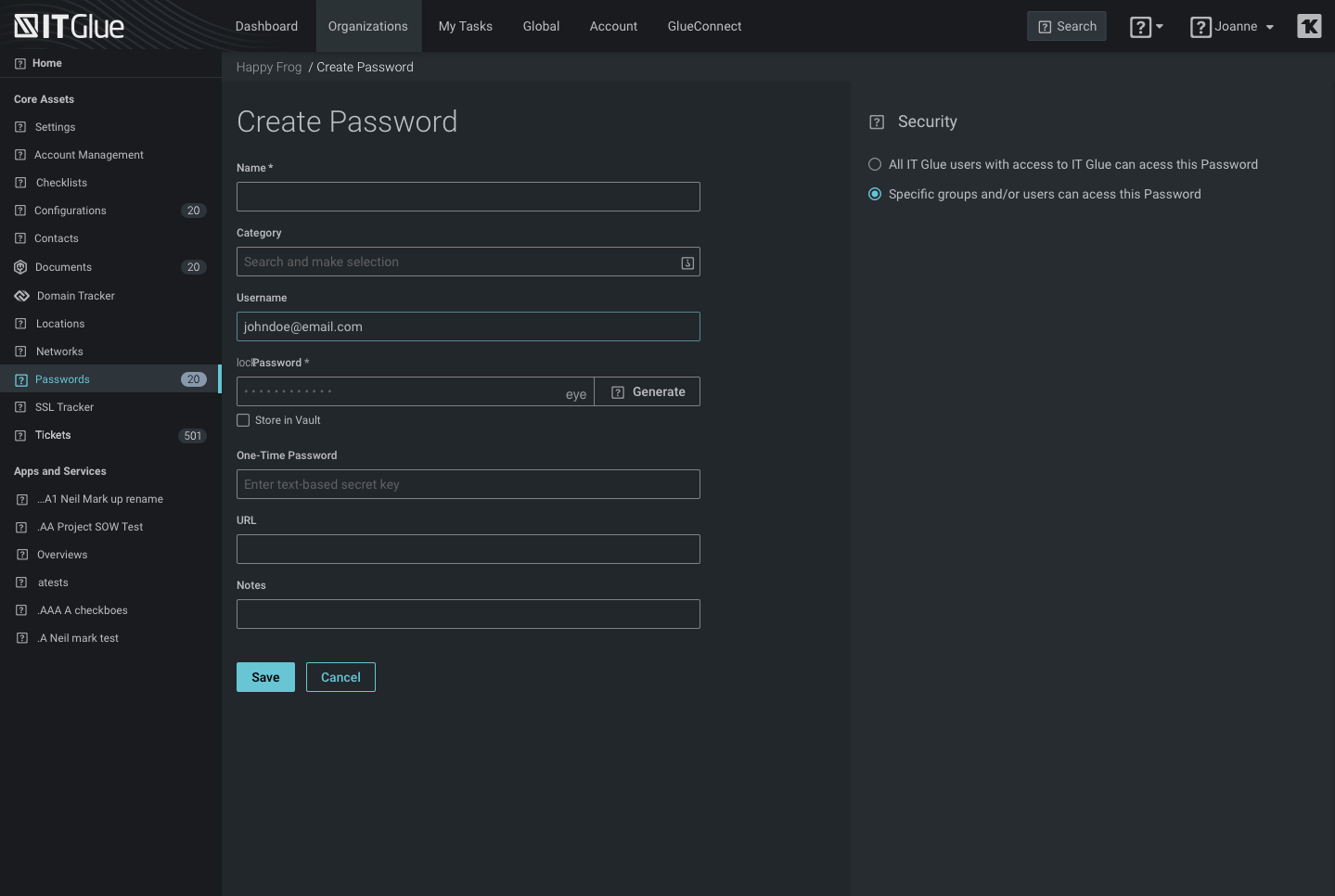Click the .AAA A checkboes icon
Screen dimensions: 1335x896
pos(21,610)
